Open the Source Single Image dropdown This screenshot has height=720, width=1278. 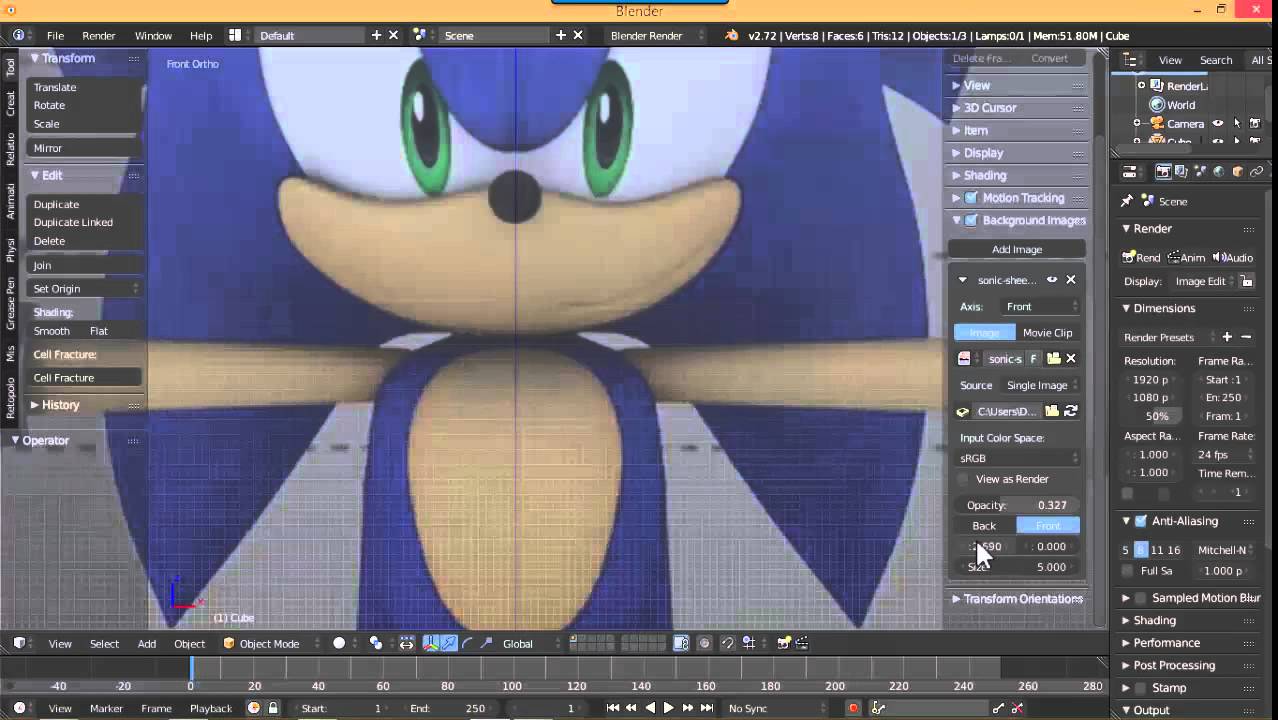(1040, 385)
